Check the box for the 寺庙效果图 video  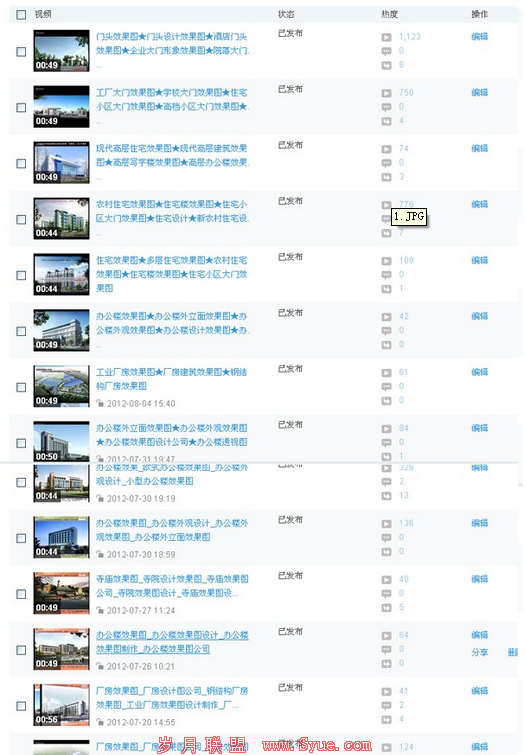pyautogui.click(x=21, y=594)
